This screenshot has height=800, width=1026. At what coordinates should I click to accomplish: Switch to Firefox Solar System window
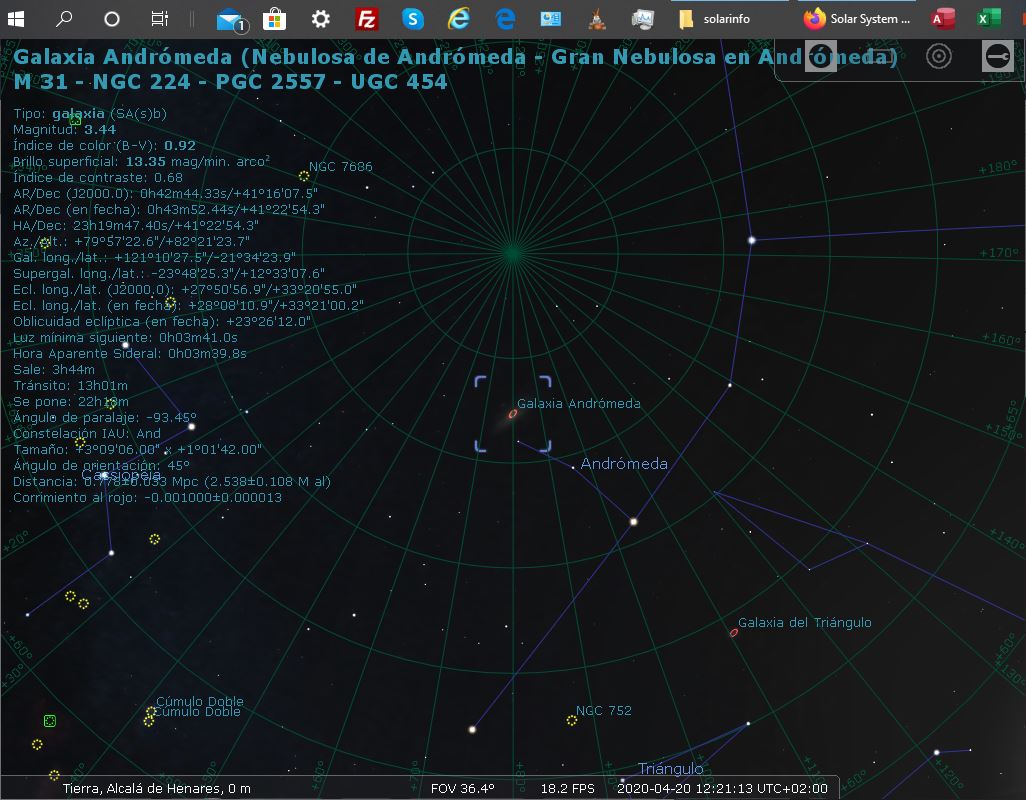[x=859, y=18]
